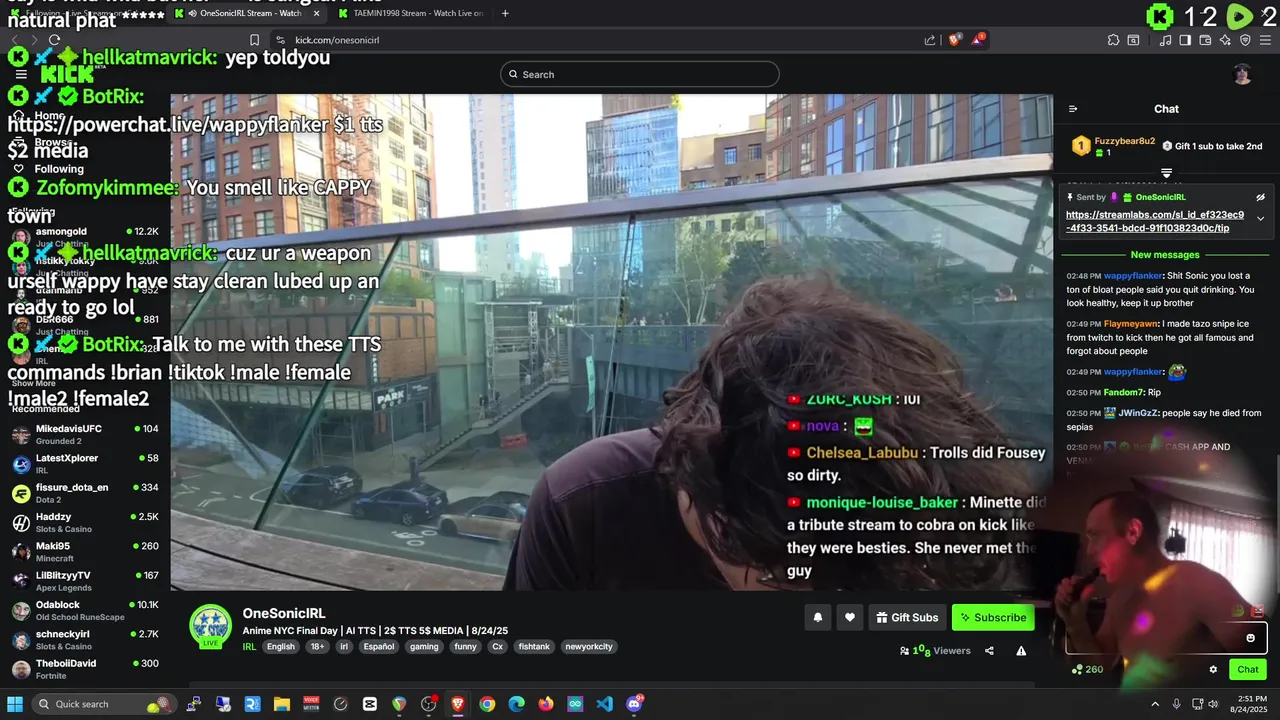The image size is (1280, 720).
Task: Open Brave Rewards triangle icon
Action: coord(978,40)
